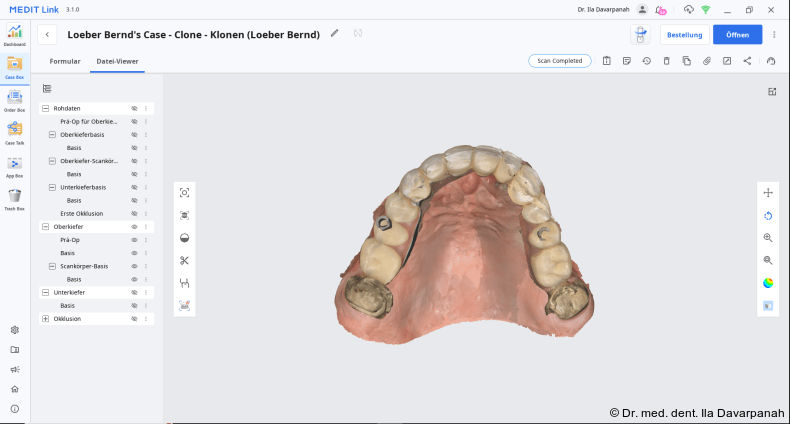Click the trash delete icon in toolbar

(x=666, y=61)
